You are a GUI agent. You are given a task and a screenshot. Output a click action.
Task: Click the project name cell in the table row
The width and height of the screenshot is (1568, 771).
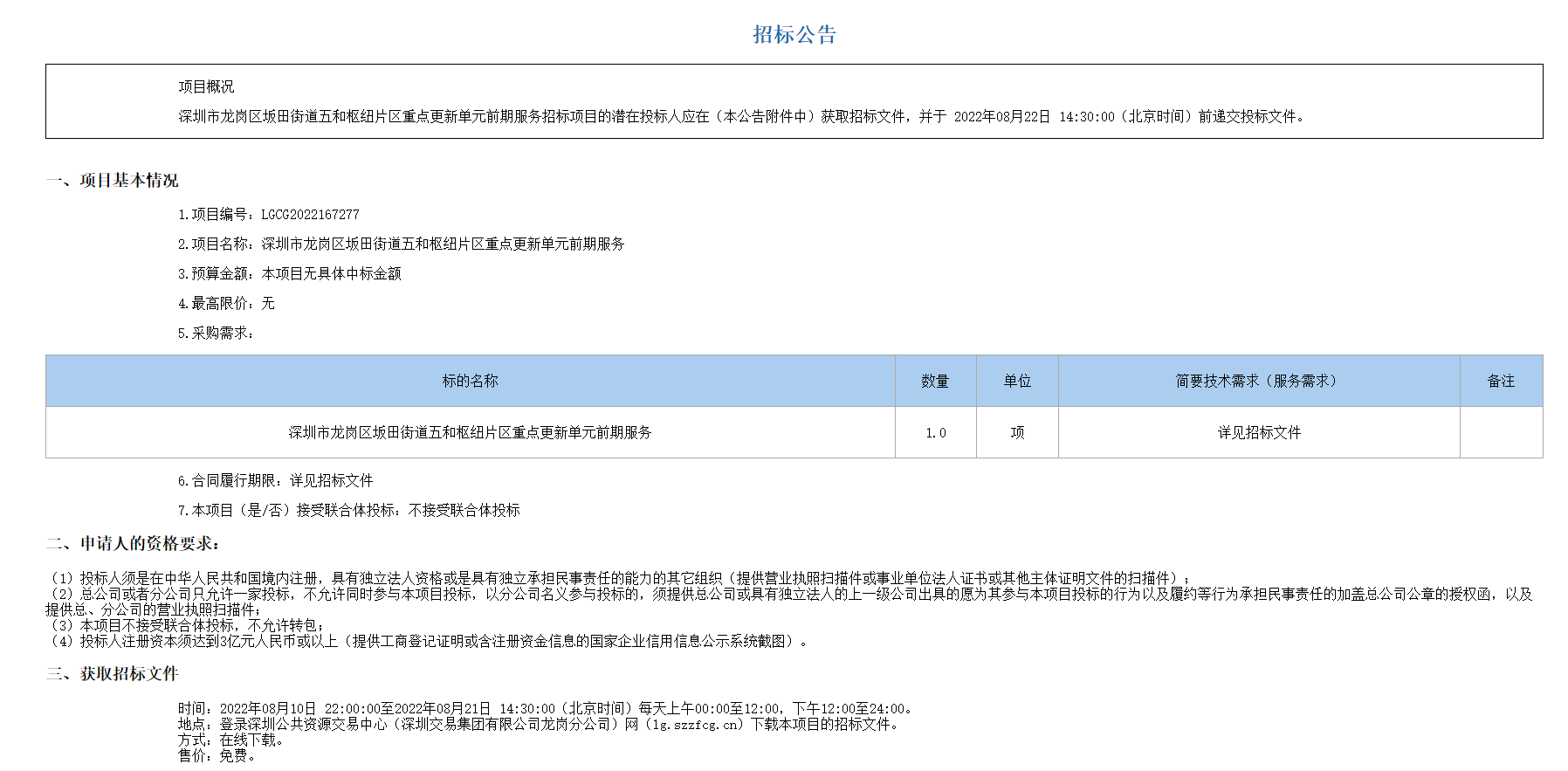pos(470,432)
